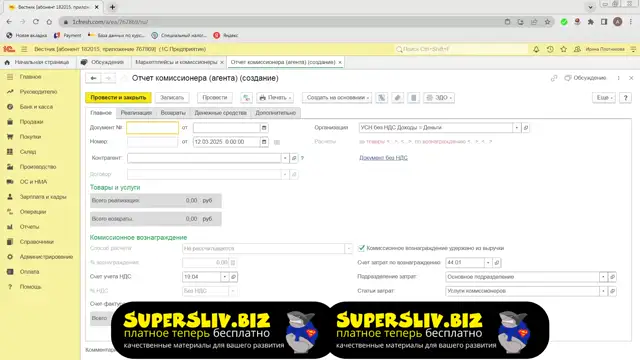Open Продажи section in sidebar

[x=31, y=122]
